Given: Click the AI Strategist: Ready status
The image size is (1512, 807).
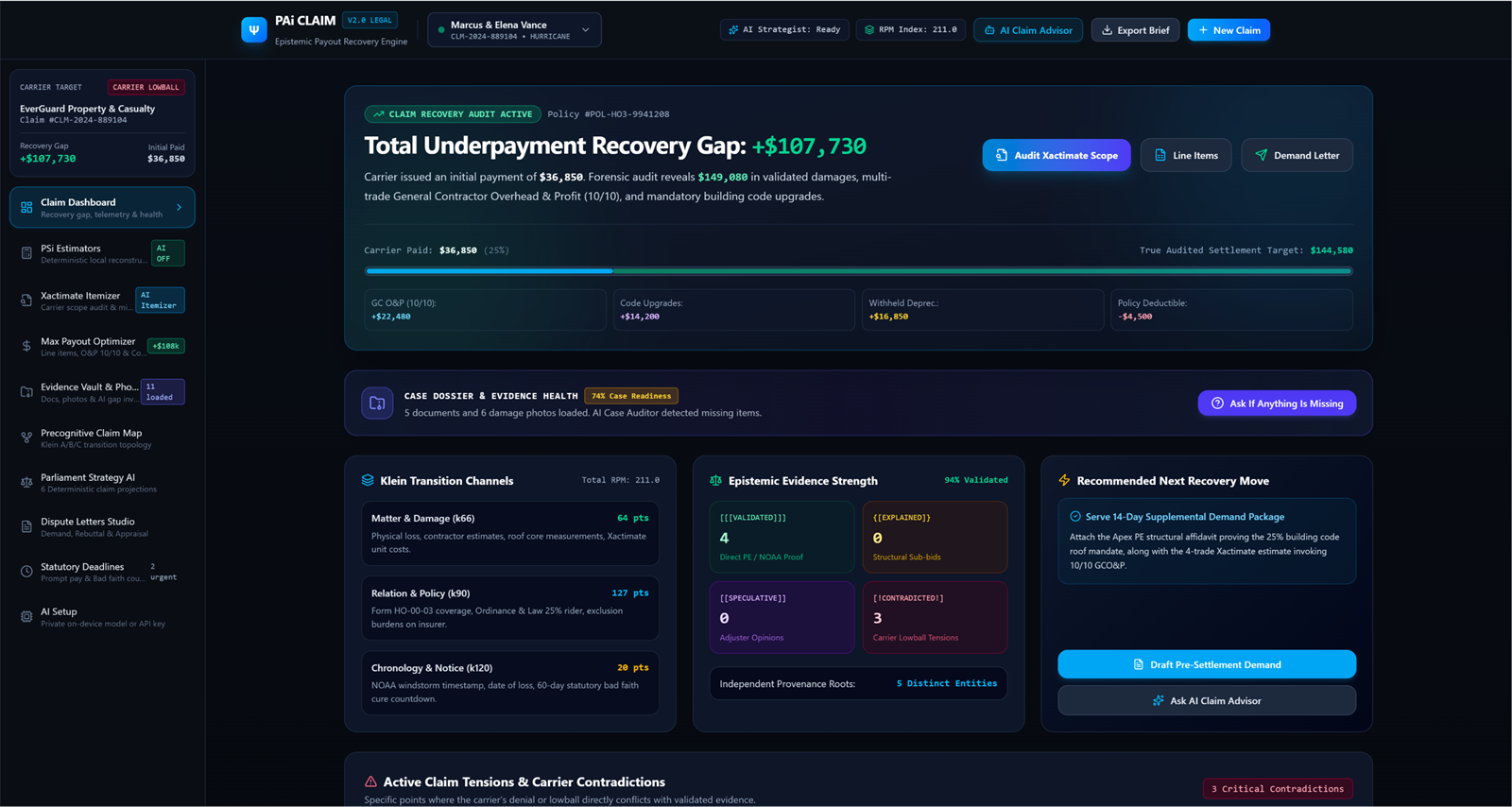Looking at the screenshot, I should click(784, 30).
